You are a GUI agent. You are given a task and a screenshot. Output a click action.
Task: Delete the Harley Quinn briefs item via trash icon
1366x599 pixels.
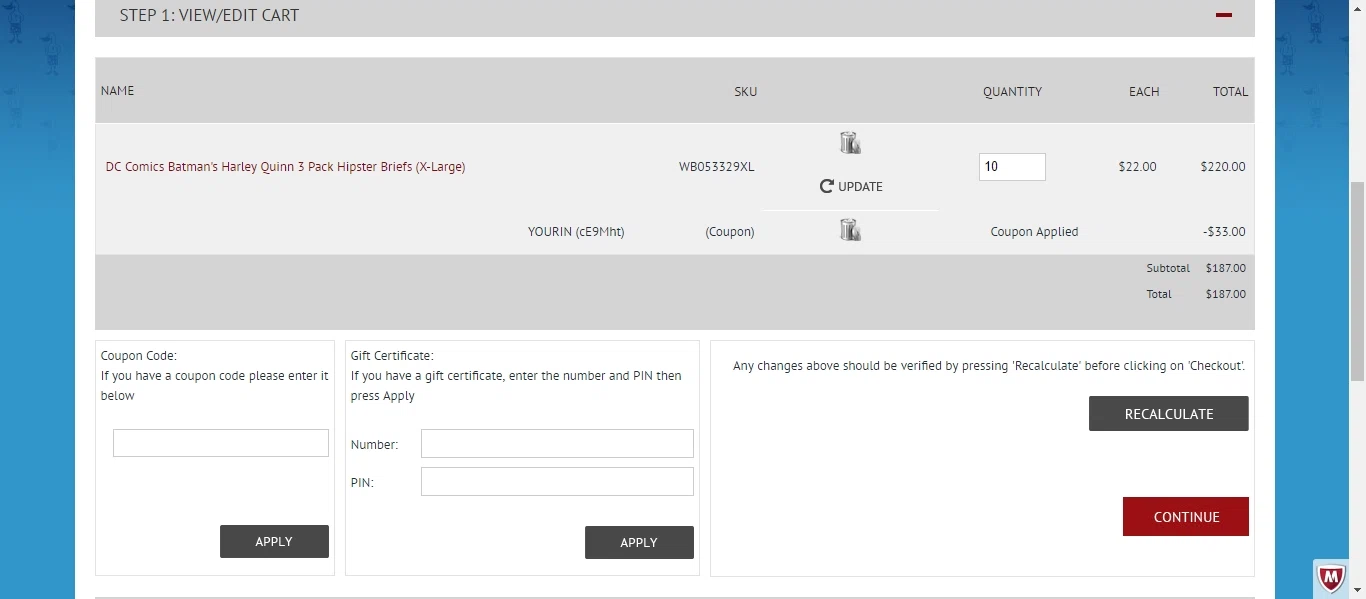click(x=850, y=143)
